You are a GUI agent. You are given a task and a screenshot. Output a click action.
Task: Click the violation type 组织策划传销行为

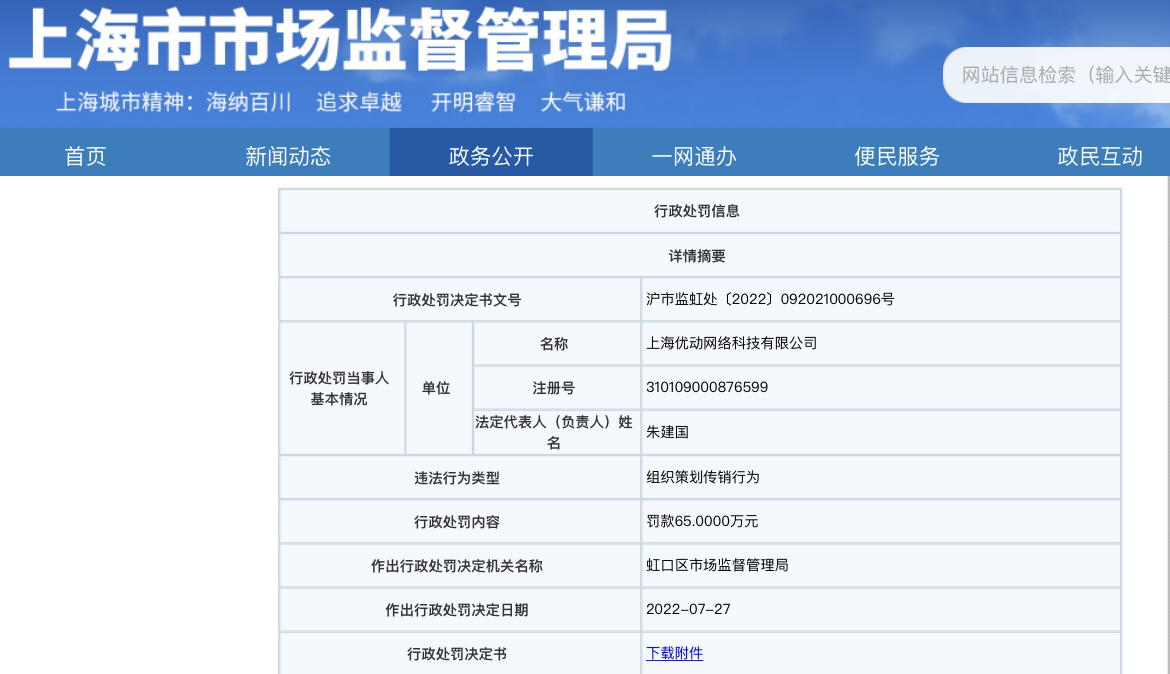click(x=703, y=477)
